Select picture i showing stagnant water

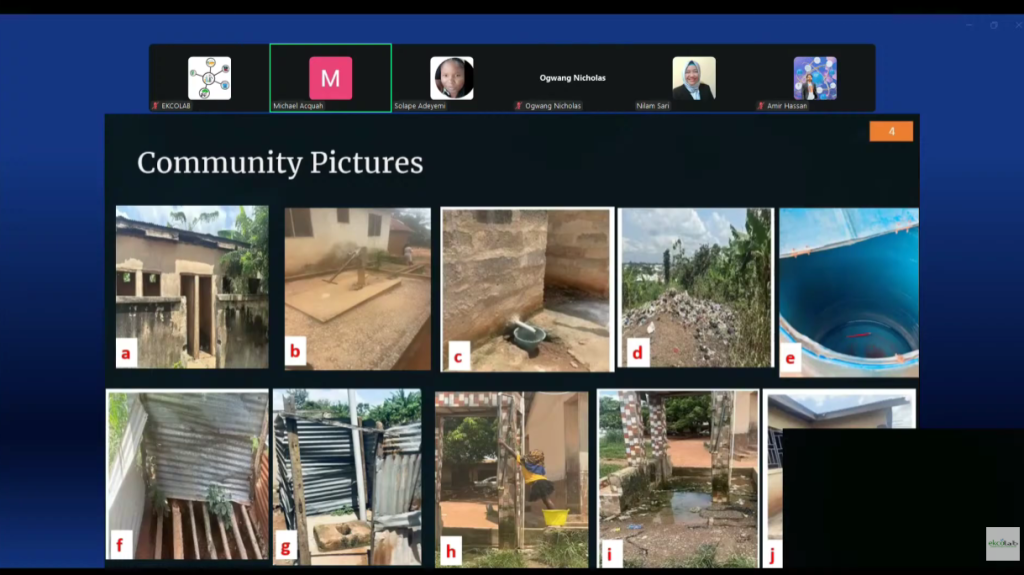pyautogui.click(x=678, y=478)
